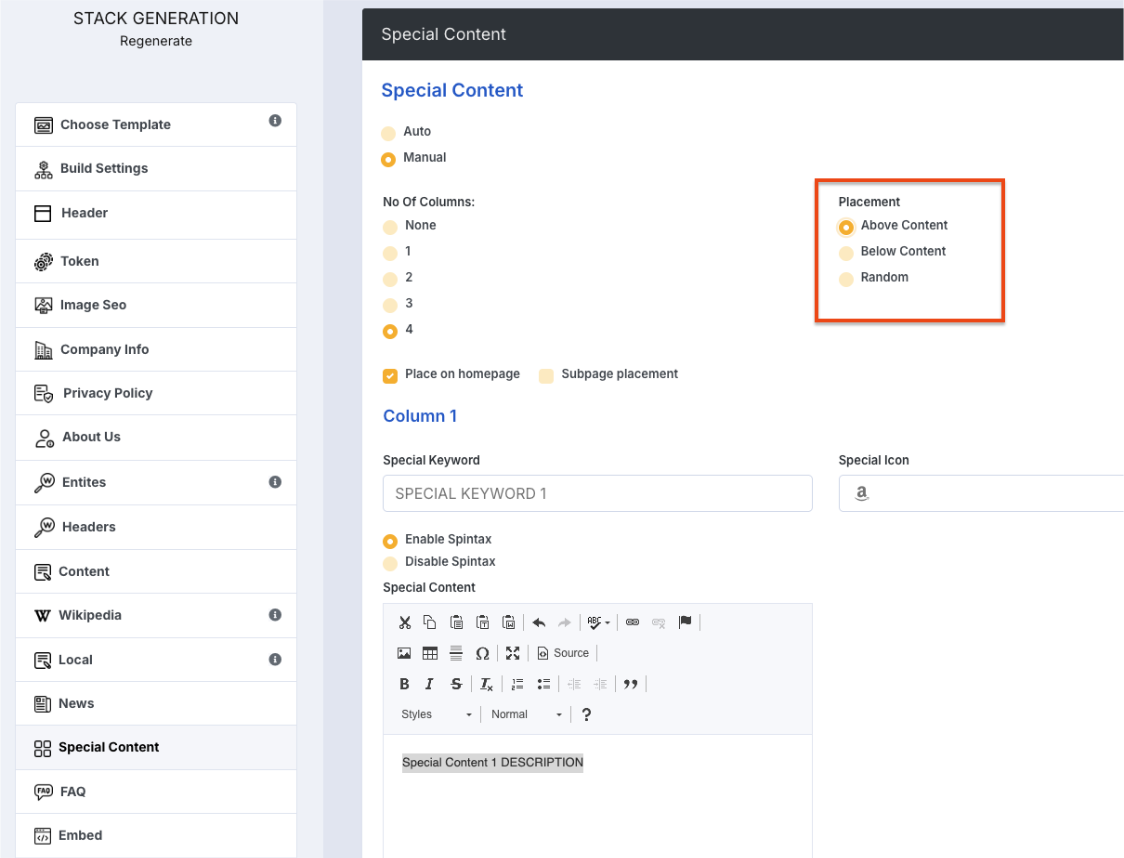Open special characters Omega icon
Image resolution: width=1124 pixels, height=858 pixels.
482,653
